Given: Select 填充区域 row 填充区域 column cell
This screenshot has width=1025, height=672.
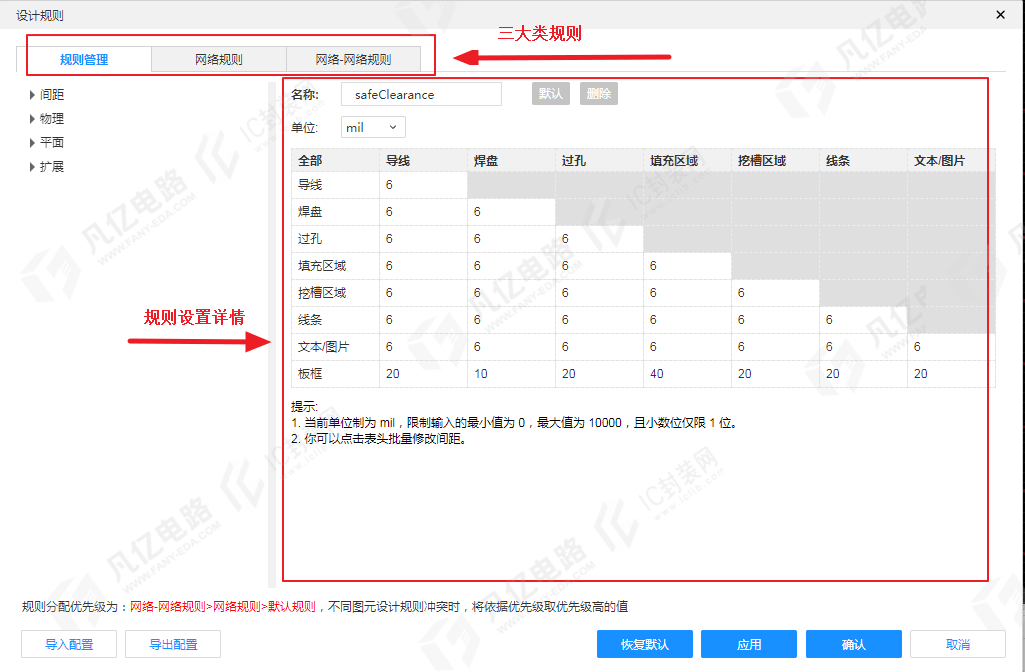Looking at the screenshot, I should (x=687, y=266).
